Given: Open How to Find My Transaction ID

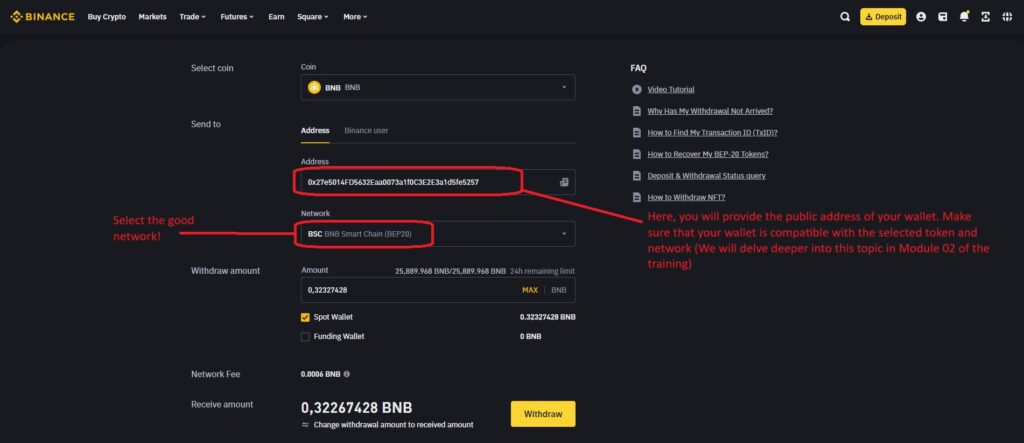Looking at the screenshot, I should click(x=712, y=133).
